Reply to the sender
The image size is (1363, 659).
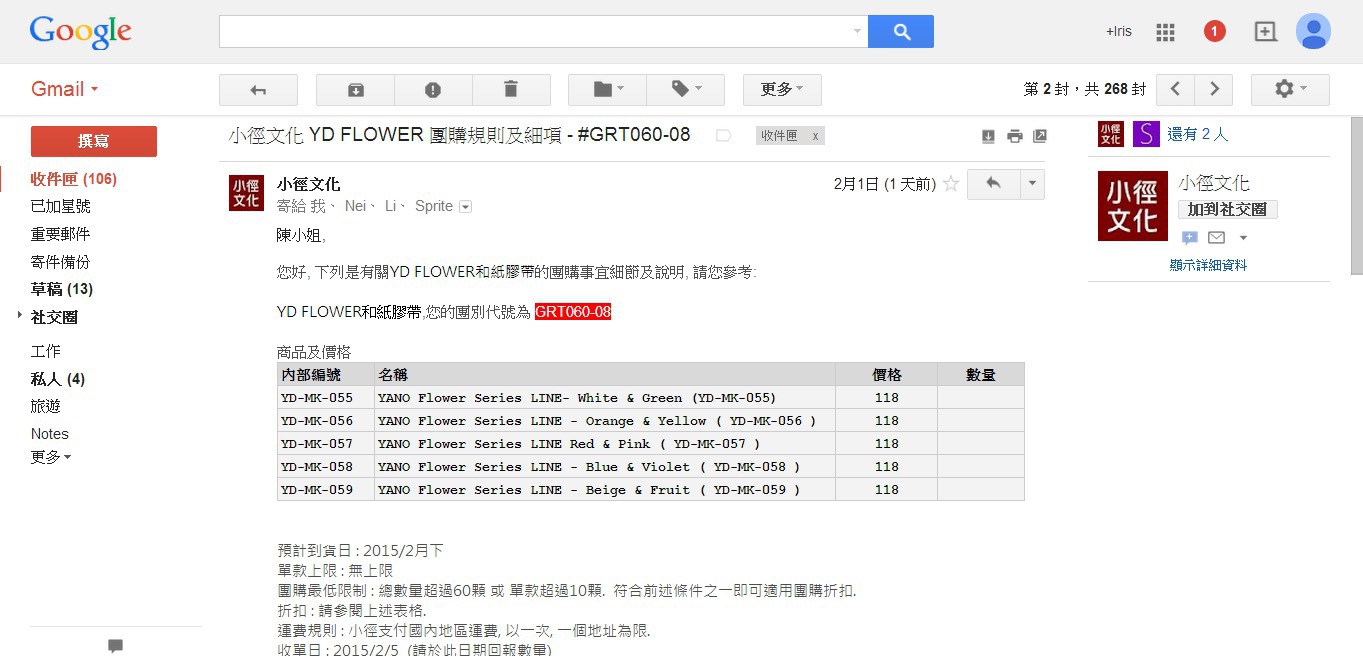click(993, 184)
